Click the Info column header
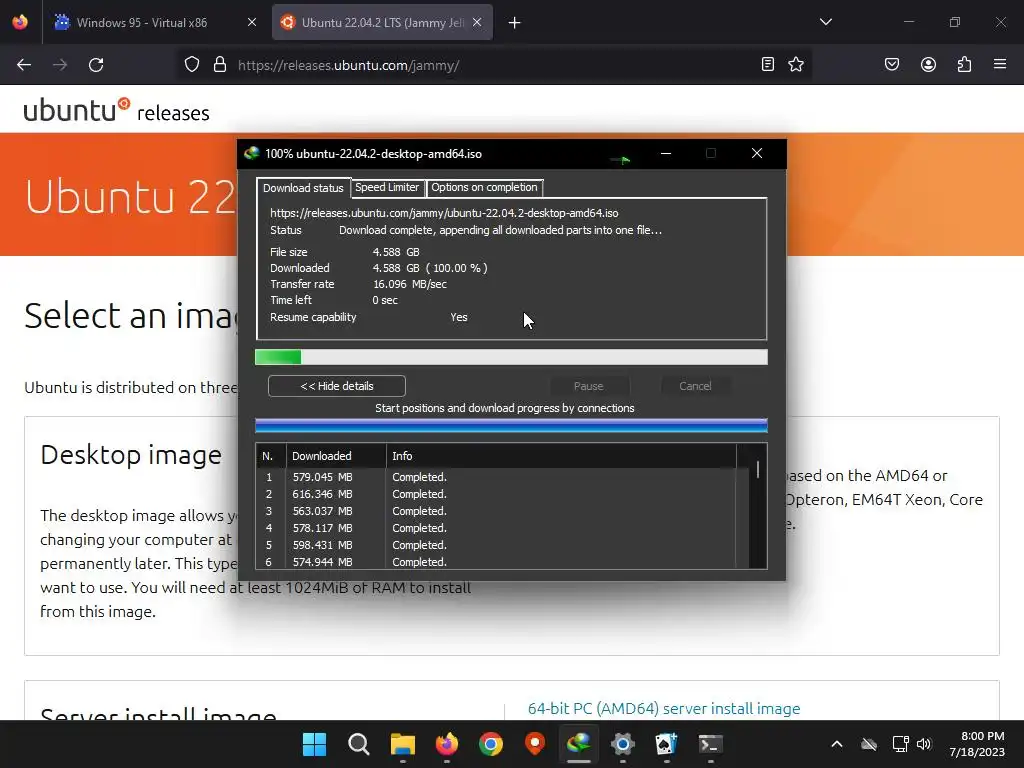Screen dimensions: 1024x768 click(562, 456)
